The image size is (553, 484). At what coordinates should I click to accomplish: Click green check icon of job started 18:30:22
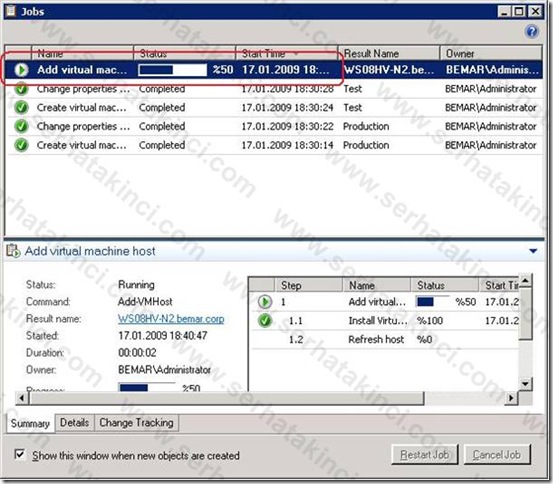pyautogui.click(x=21, y=126)
